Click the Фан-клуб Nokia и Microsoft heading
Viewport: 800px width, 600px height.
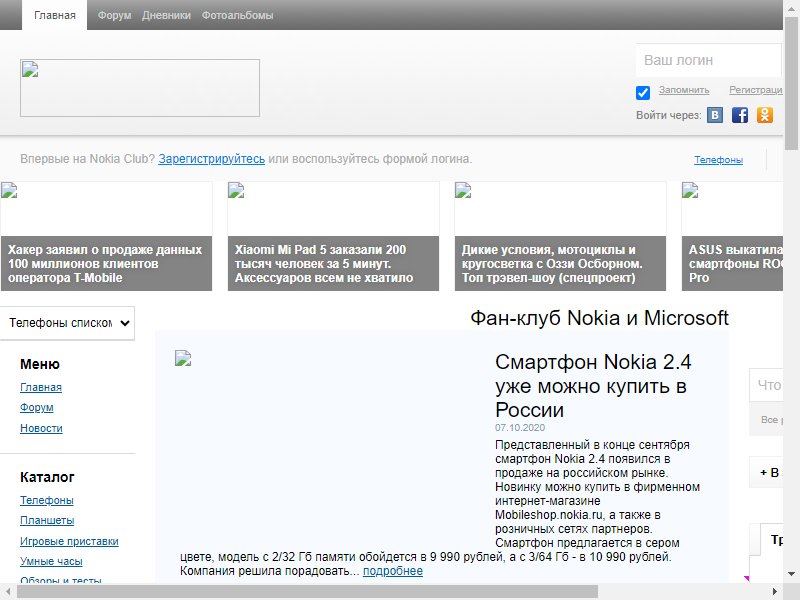[x=599, y=318]
